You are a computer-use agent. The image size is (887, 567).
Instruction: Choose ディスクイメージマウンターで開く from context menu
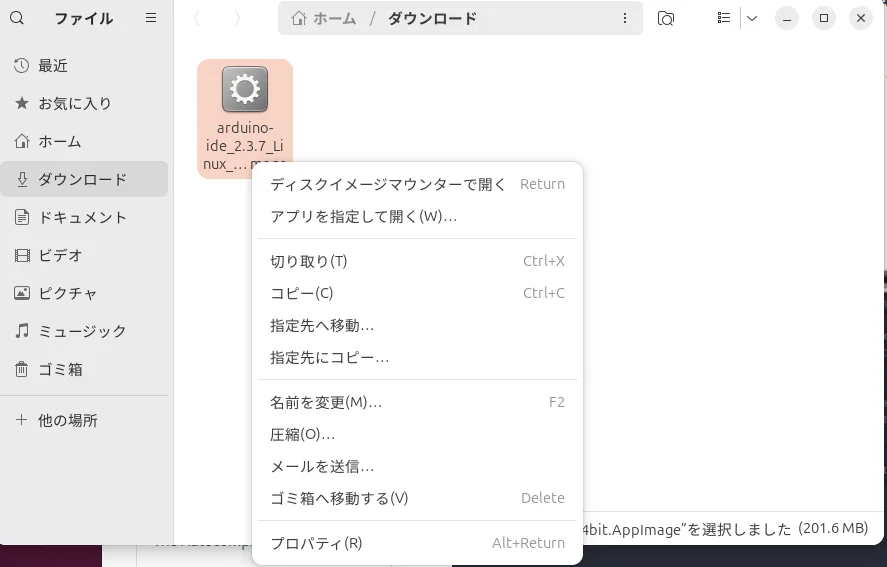(388, 184)
